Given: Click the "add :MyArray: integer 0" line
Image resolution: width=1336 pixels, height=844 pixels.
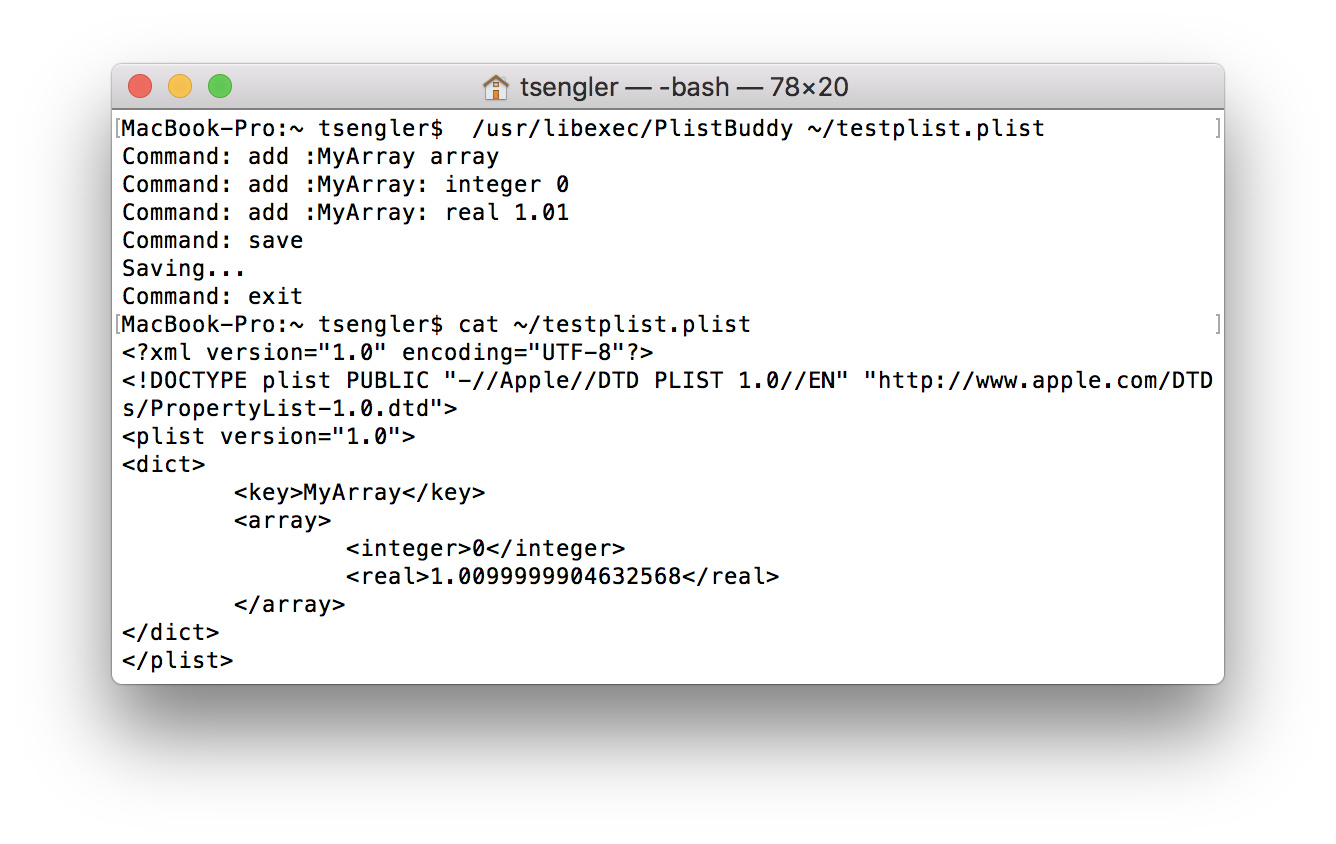Looking at the screenshot, I should [408, 185].
